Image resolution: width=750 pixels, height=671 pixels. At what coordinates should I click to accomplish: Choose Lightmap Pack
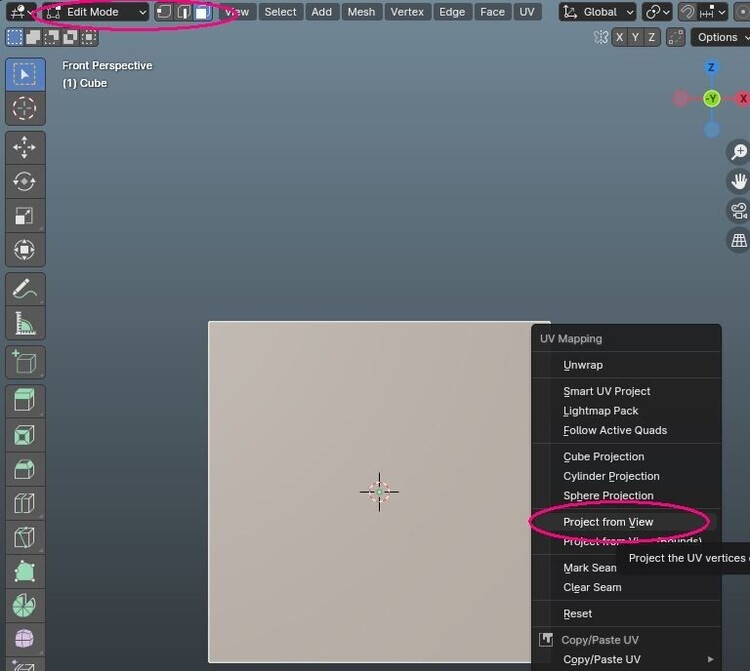tap(626, 411)
